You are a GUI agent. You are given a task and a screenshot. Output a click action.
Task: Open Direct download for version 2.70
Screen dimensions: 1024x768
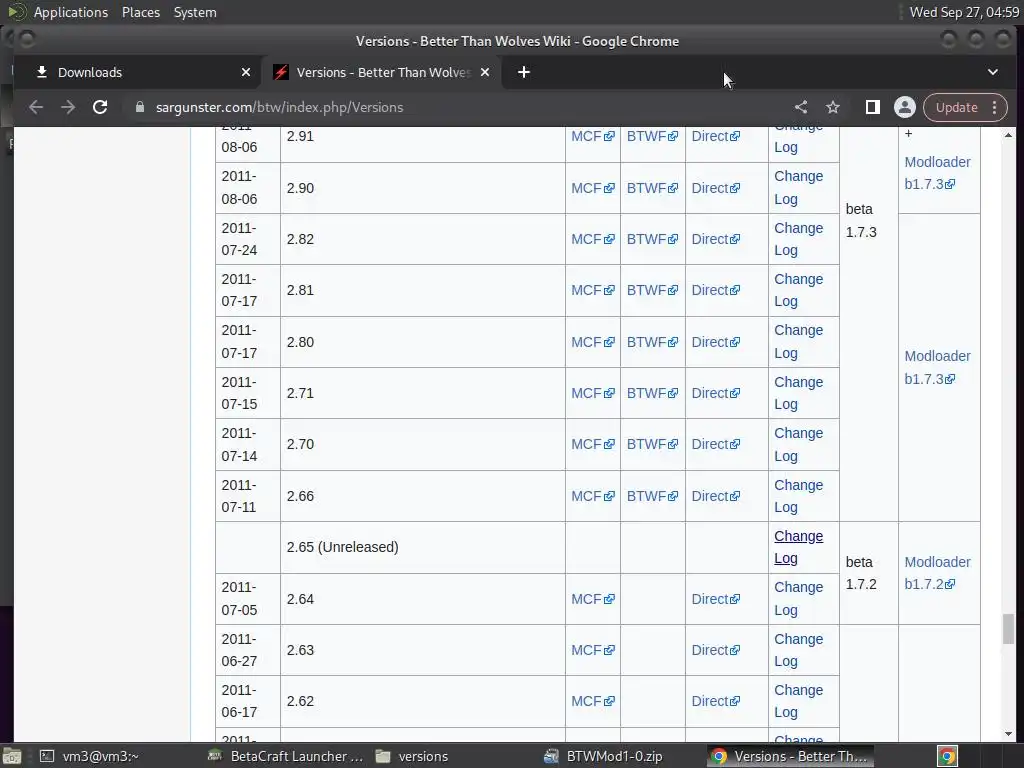click(715, 444)
